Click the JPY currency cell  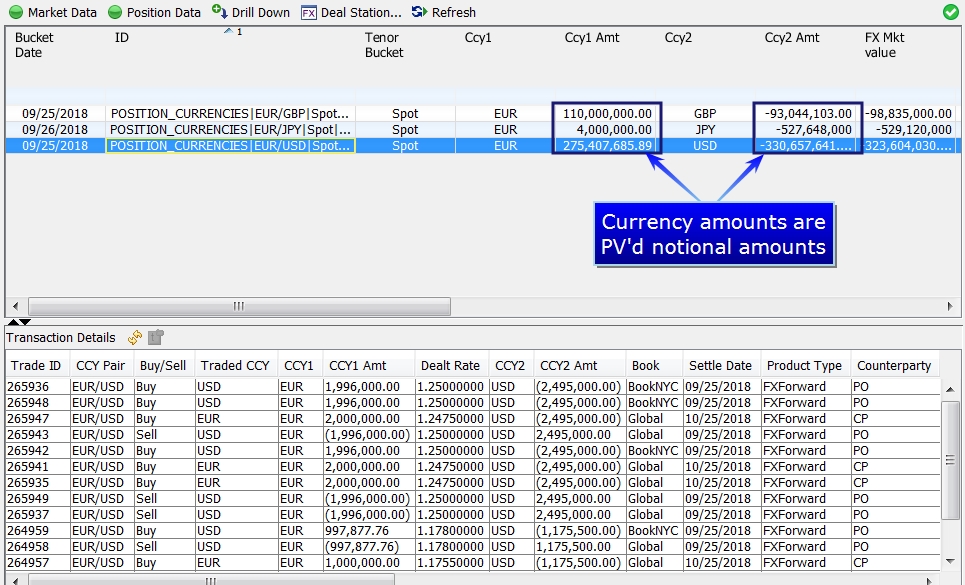[x=705, y=129]
